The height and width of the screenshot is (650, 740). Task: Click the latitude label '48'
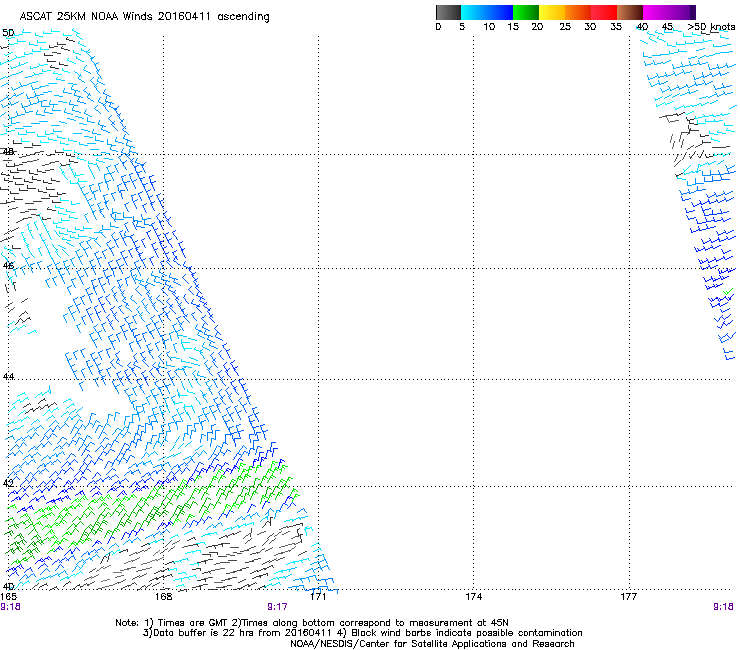pos(8,152)
